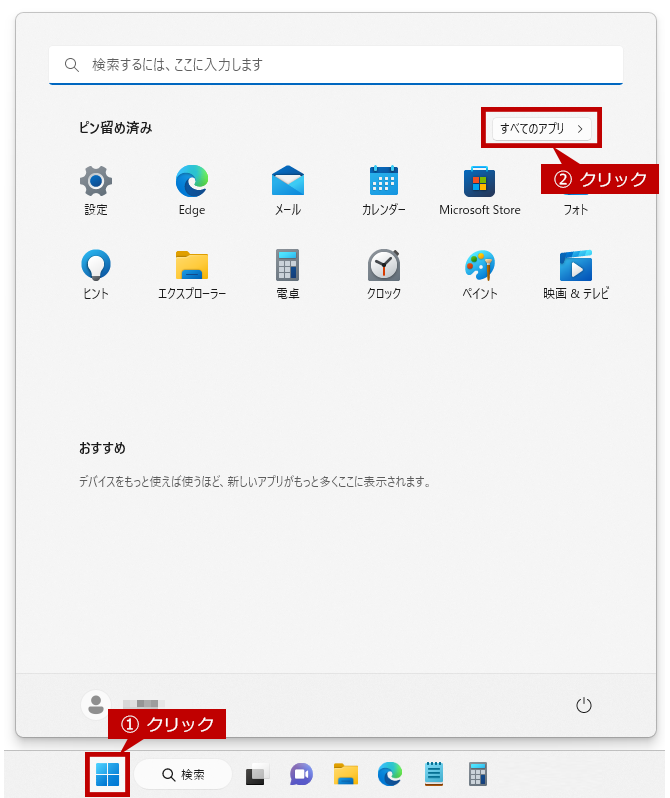Viewport: 670px width, 798px height.
Task: Launch Edge from the pinned apps
Action: coord(192,191)
